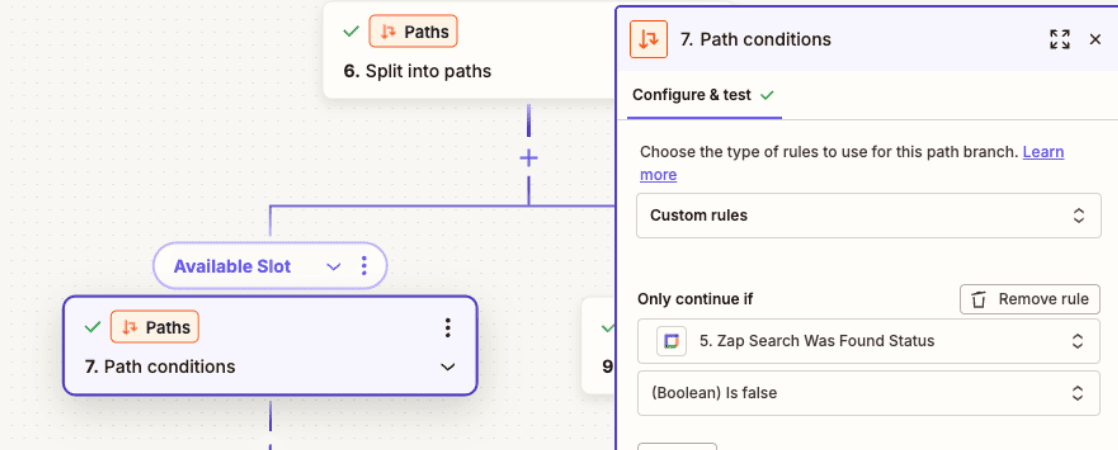Click the Only continue if label
Screen dimensions: 1118x450
(695, 300)
